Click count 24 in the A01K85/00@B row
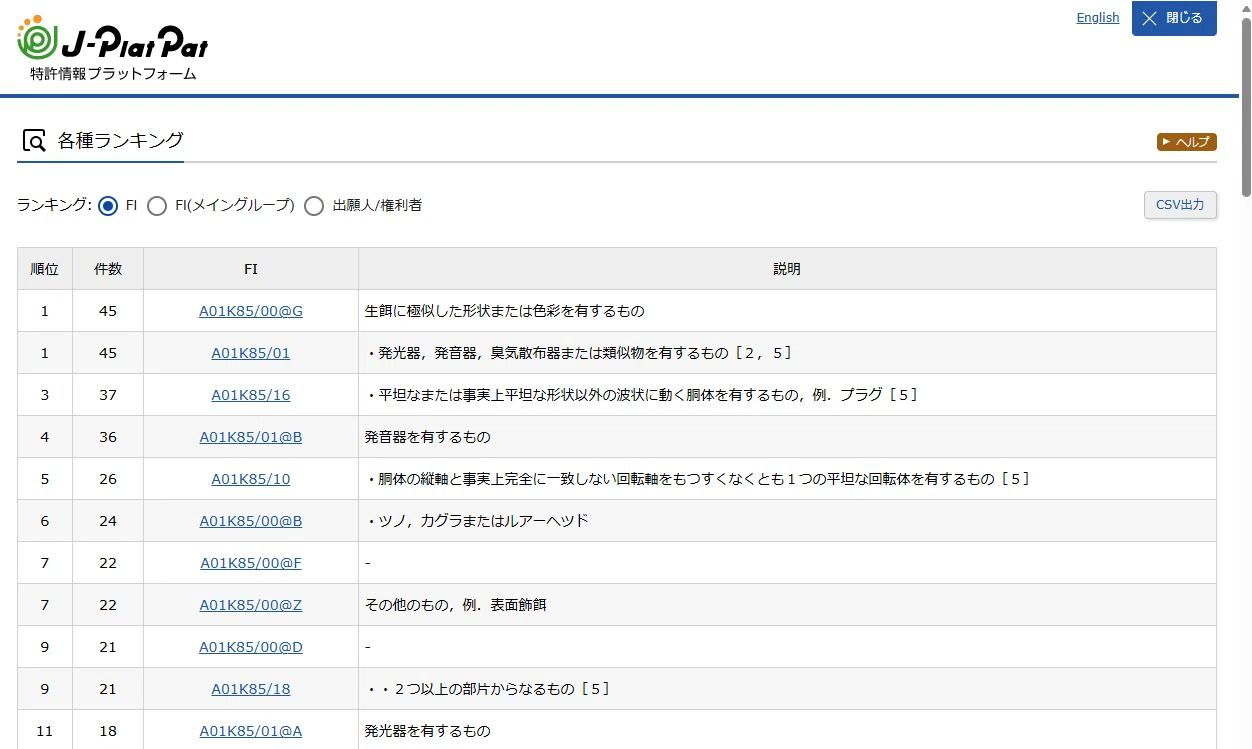The image size is (1252, 749). pos(108,521)
